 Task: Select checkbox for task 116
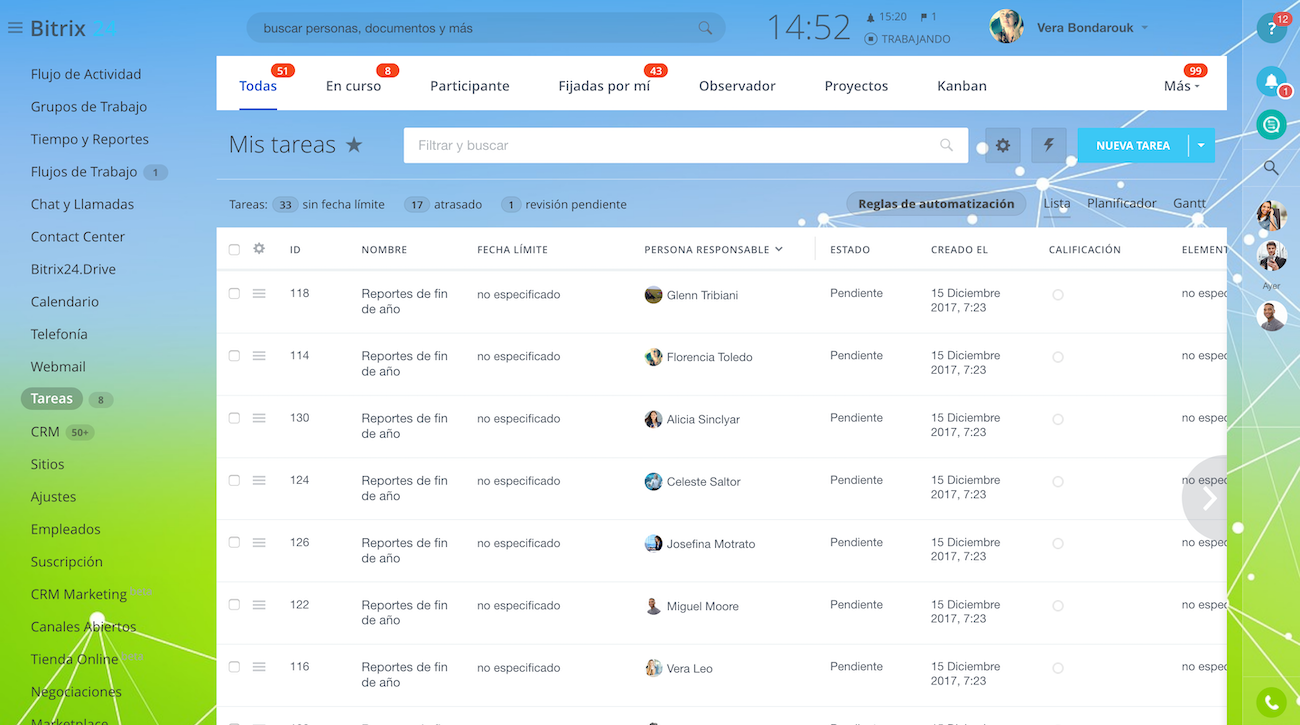click(x=234, y=667)
